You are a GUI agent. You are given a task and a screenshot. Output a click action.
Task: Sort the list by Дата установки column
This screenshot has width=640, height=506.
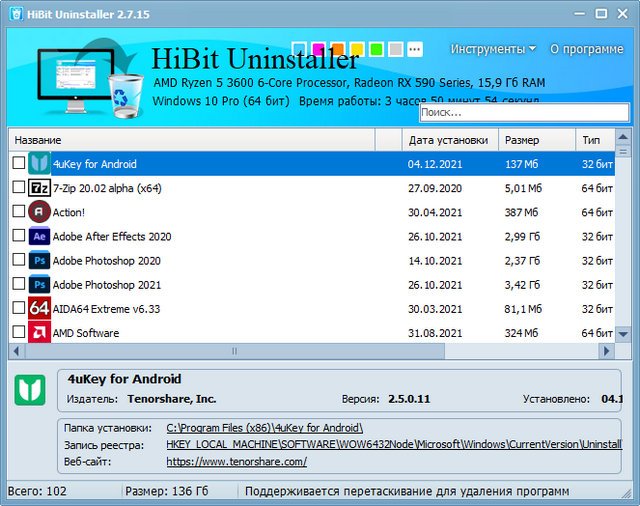pyautogui.click(x=448, y=140)
